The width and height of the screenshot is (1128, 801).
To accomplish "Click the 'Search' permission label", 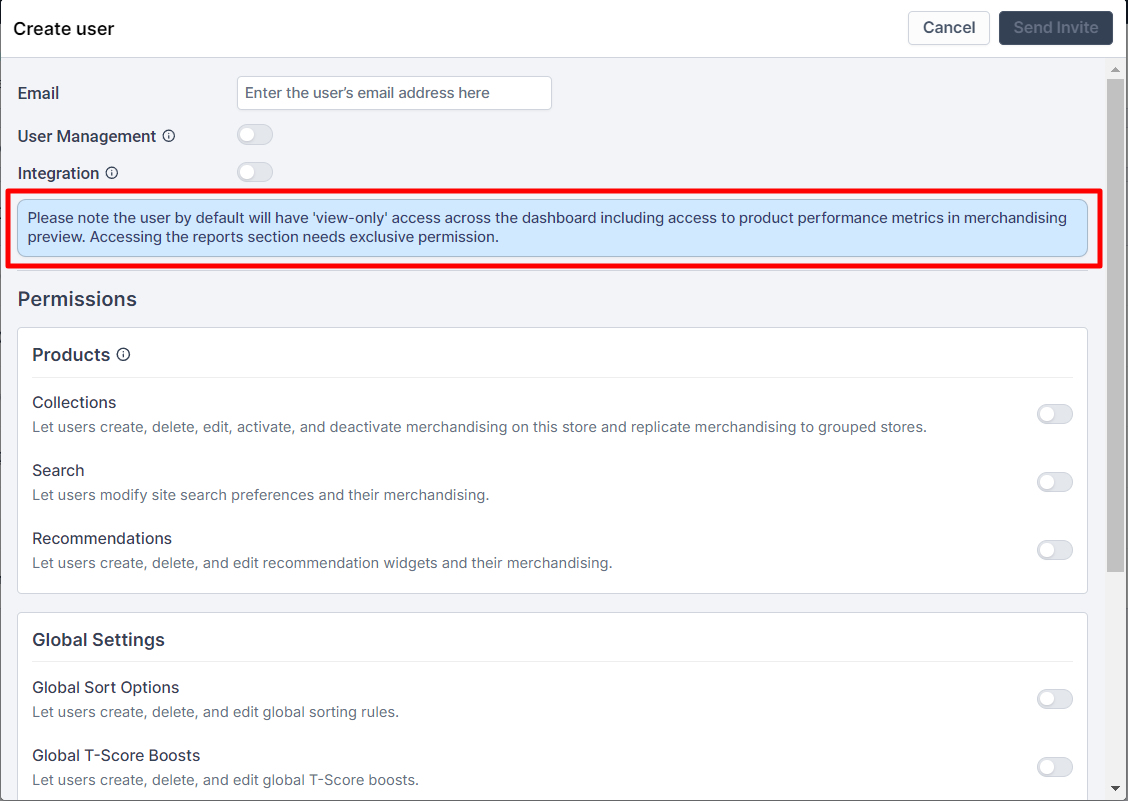I will pos(58,471).
